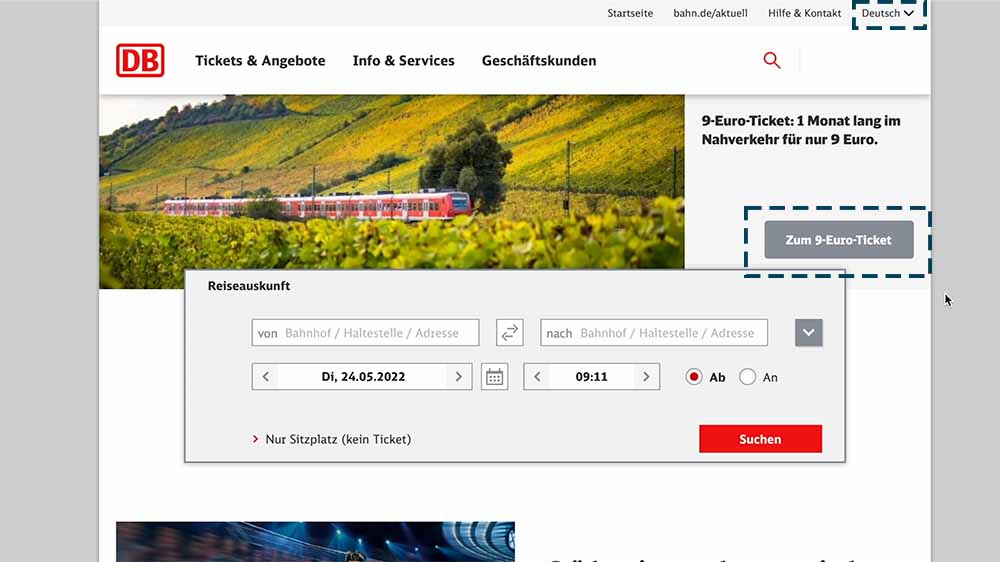Click the red Suchen button
1000x562 pixels.
click(x=760, y=439)
